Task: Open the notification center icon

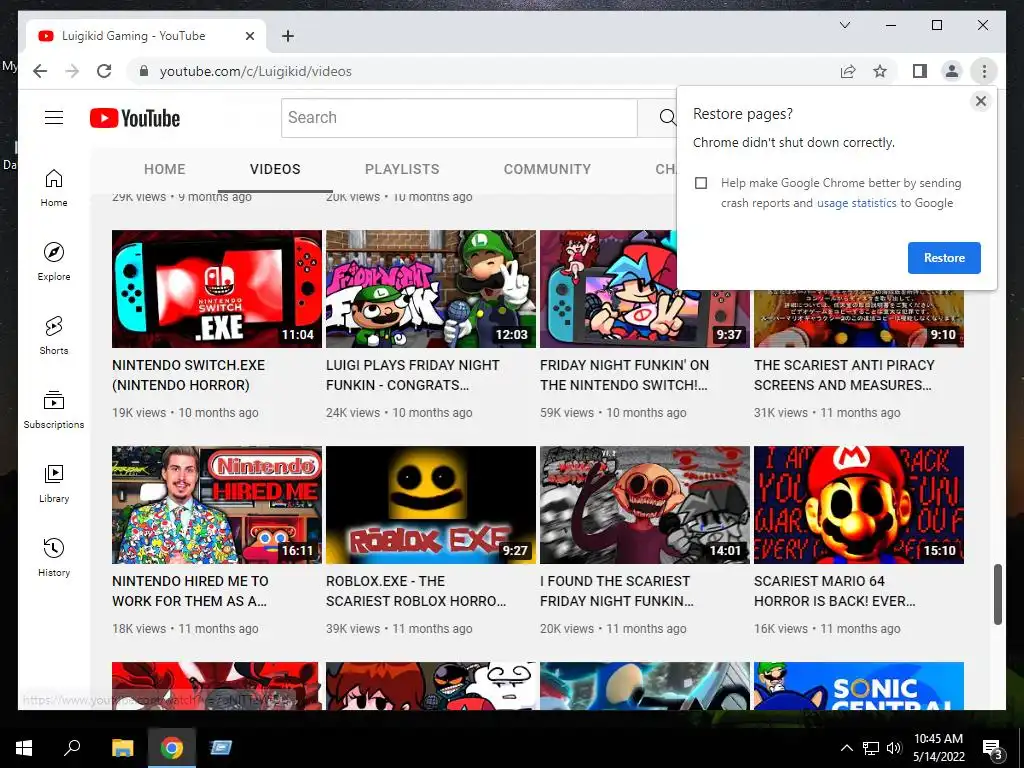Action: tap(993, 749)
